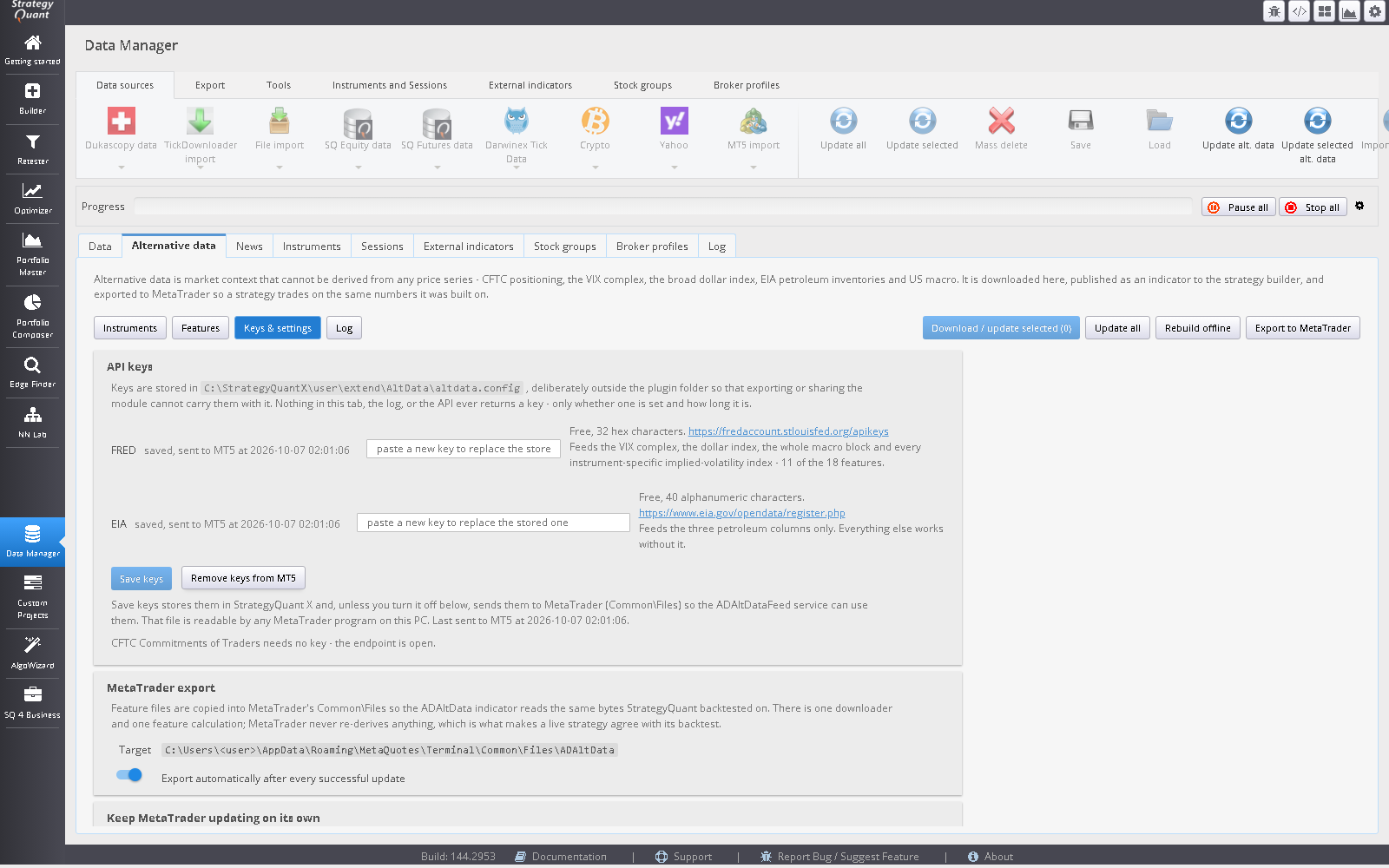Open Edge Finder in sidebar

[32, 372]
